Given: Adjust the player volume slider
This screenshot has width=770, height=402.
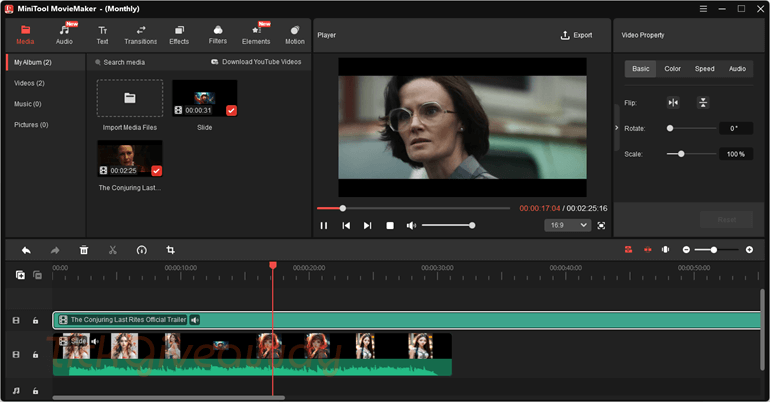Looking at the screenshot, I should [x=448, y=225].
